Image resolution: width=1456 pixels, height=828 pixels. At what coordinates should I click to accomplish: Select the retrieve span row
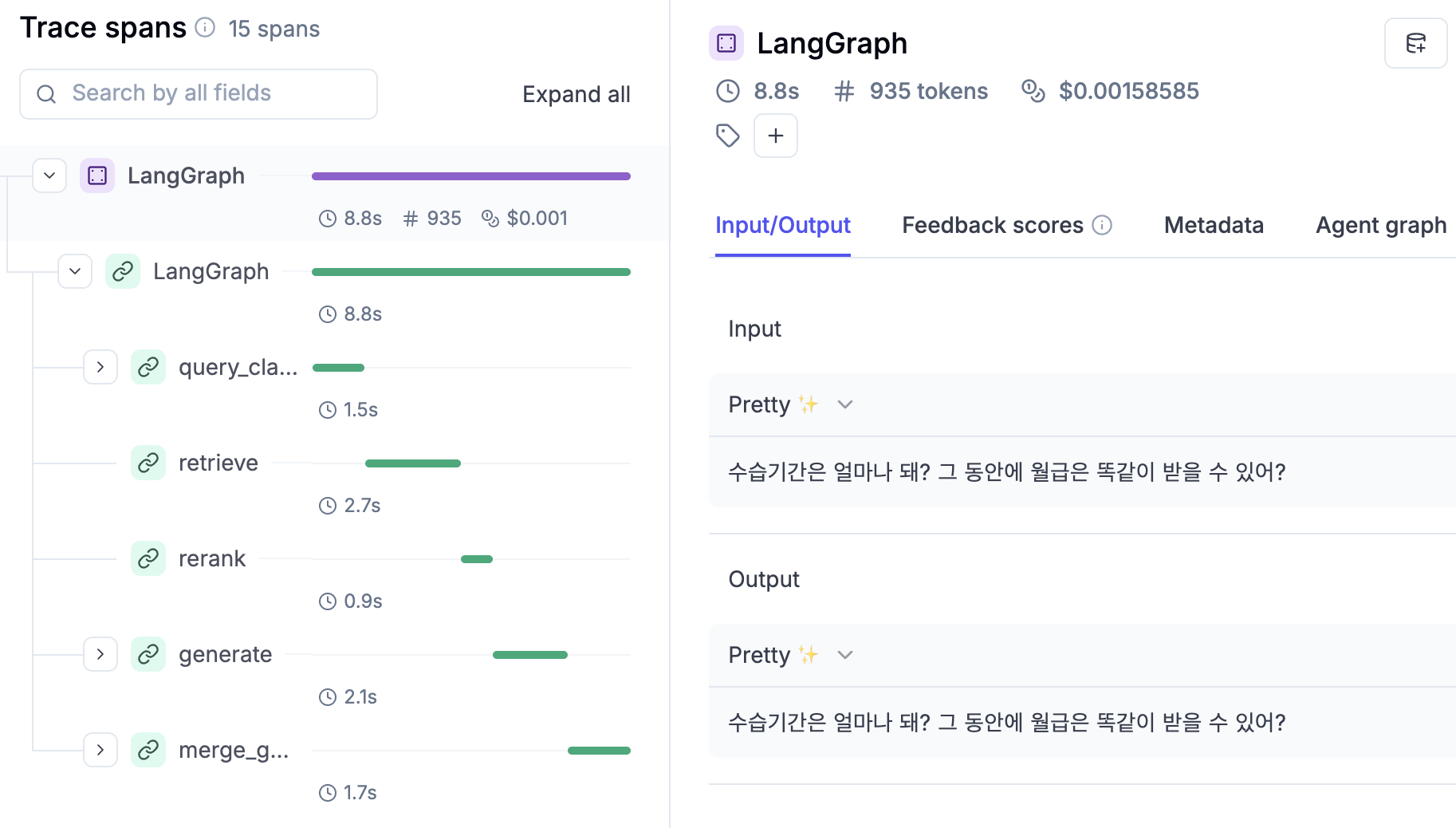pos(335,479)
